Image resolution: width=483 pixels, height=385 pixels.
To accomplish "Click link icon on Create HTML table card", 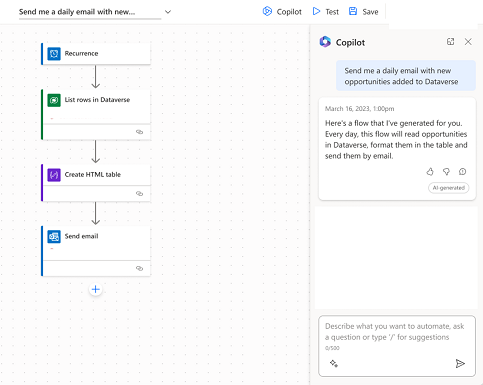I will tap(140, 194).
